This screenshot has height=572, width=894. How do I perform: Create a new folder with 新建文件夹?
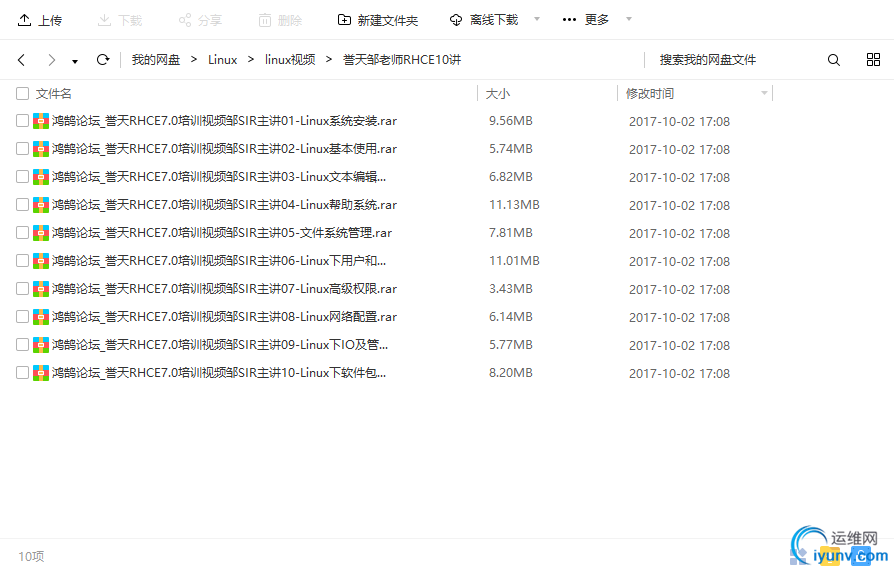point(378,21)
